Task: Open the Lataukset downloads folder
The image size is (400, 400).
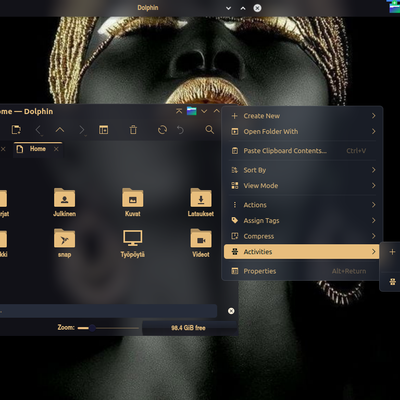Action: [x=201, y=202]
